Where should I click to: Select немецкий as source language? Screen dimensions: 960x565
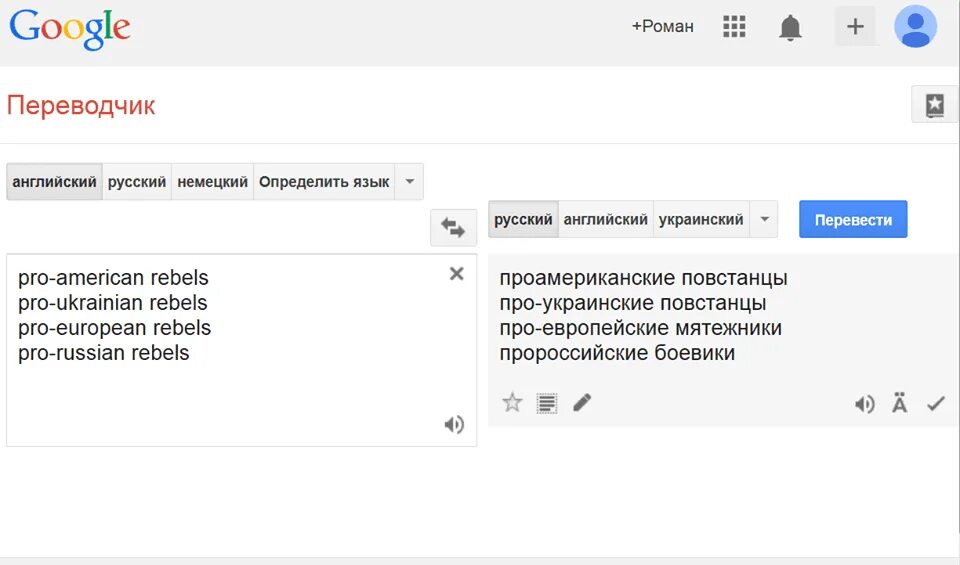click(x=212, y=182)
